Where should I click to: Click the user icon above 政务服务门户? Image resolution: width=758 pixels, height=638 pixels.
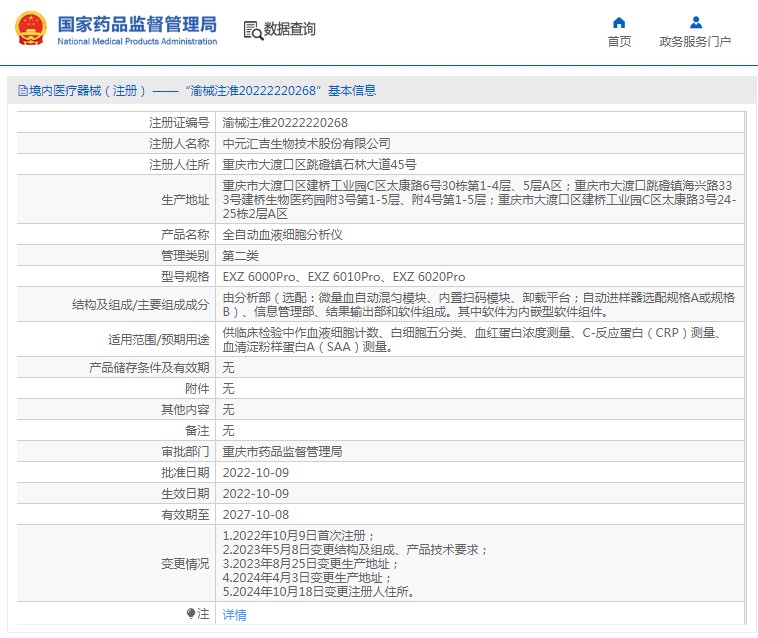click(x=696, y=22)
